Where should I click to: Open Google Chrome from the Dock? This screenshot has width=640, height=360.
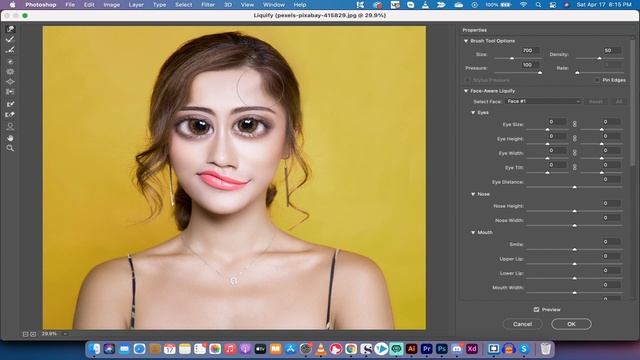click(x=351, y=349)
